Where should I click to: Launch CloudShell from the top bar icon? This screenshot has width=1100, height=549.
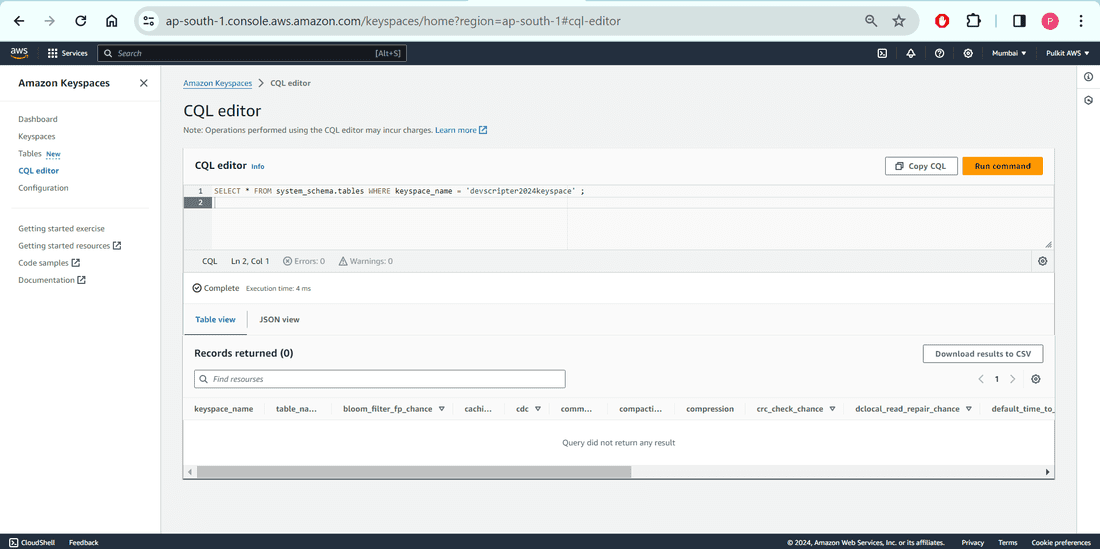pos(883,53)
